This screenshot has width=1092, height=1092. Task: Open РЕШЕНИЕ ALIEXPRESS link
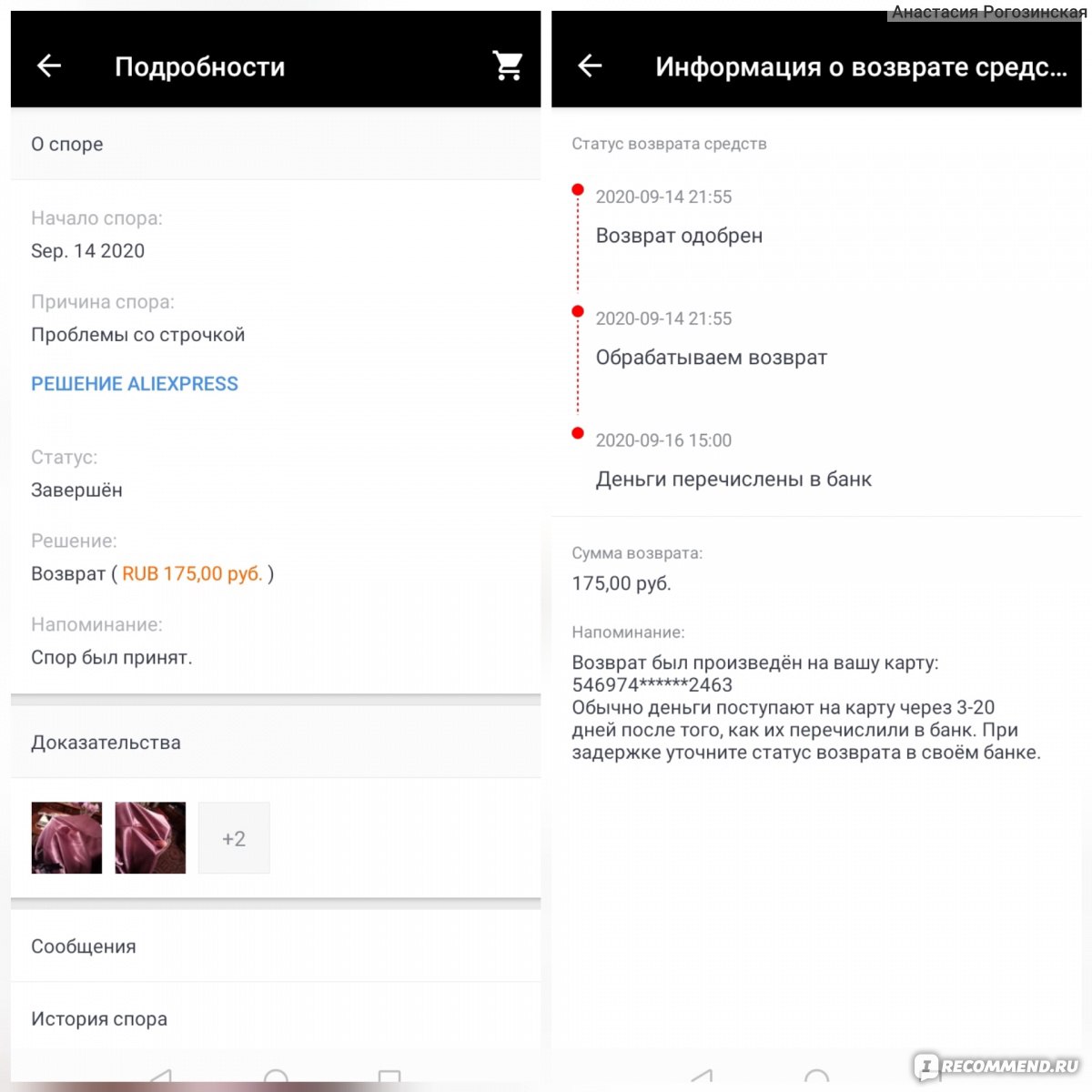[x=135, y=384]
